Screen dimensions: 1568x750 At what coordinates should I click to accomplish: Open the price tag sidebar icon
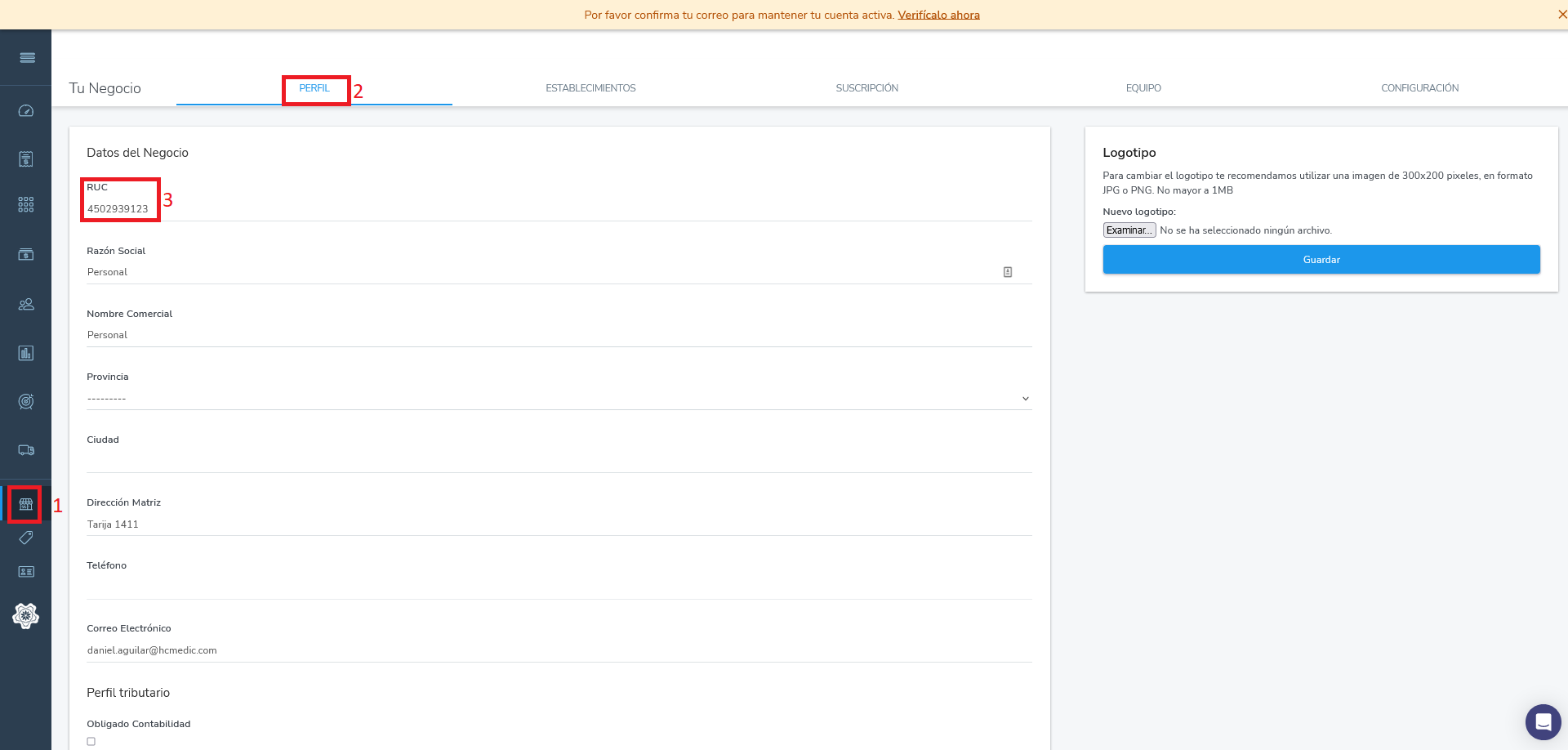coord(26,538)
